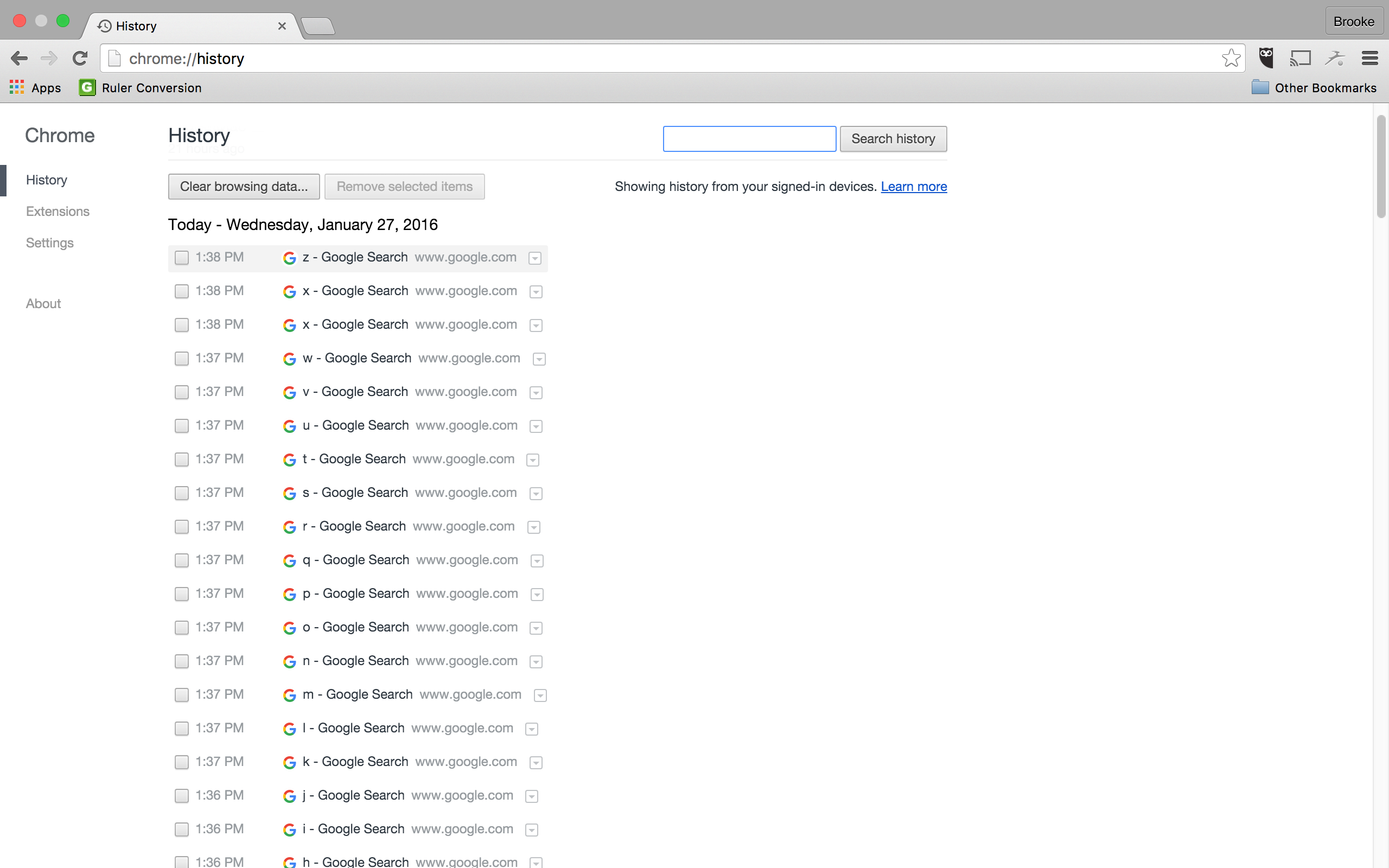Click the Cast screen icon
This screenshot has width=1389, height=868.
[x=1300, y=58]
